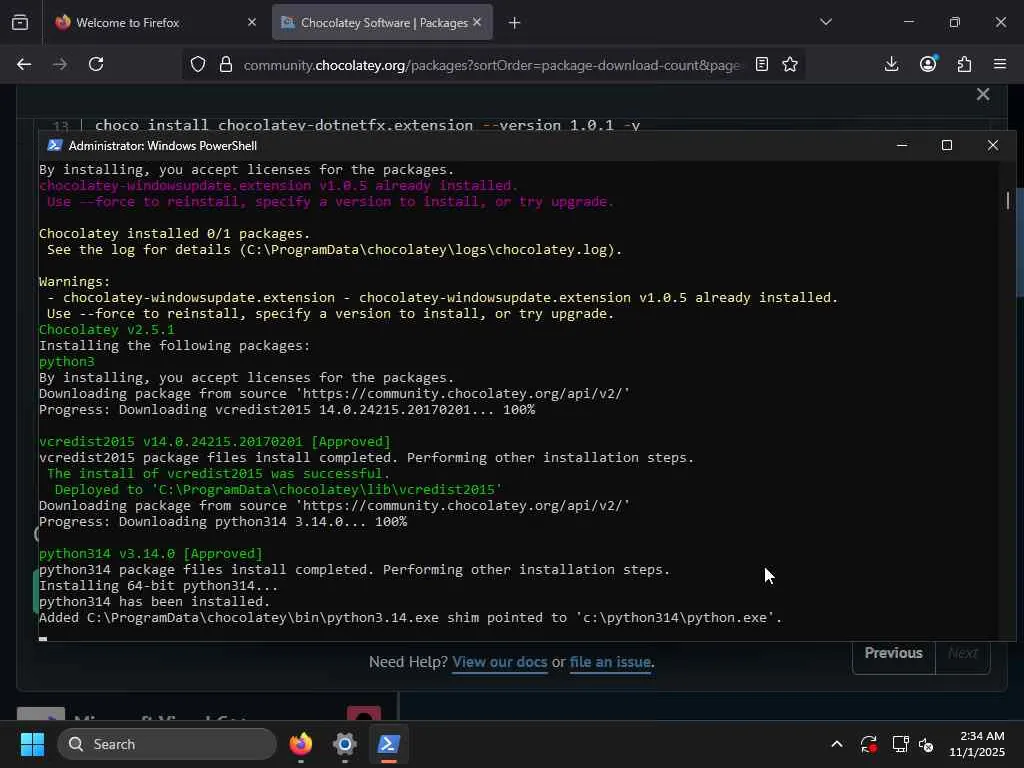Close the install script dialog on webpage
This screenshot has width=1024, height=768.
coord(983,94)
